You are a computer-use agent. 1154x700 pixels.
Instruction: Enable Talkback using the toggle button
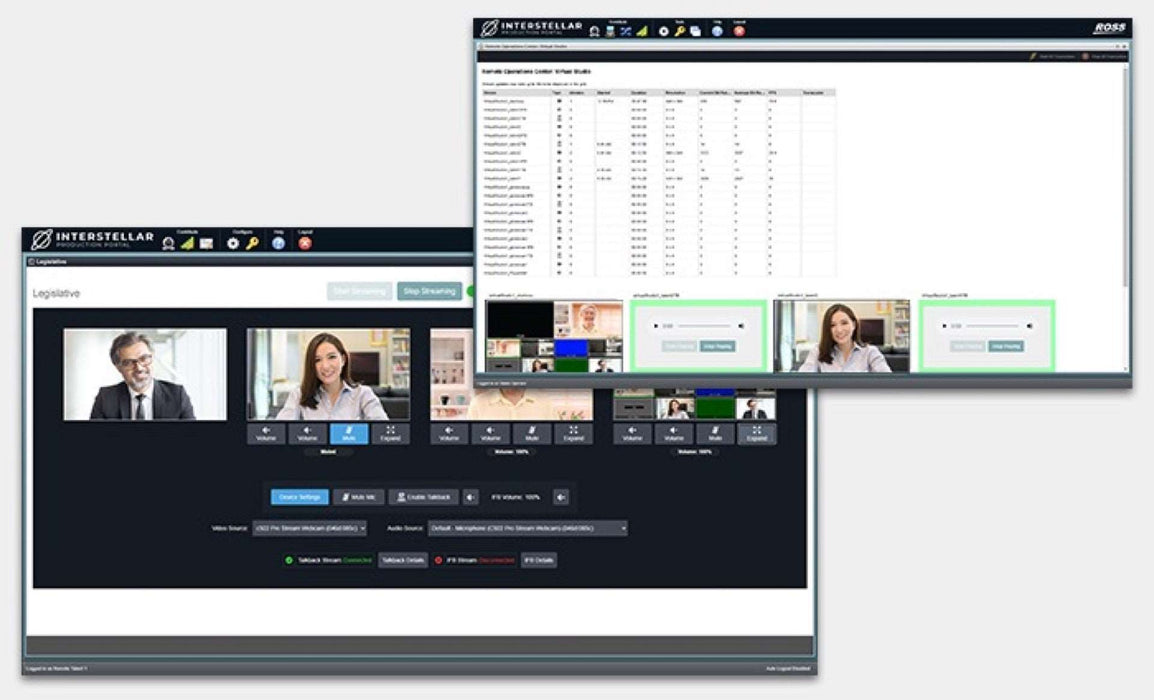pyautogui.click(x=424, y=497)
